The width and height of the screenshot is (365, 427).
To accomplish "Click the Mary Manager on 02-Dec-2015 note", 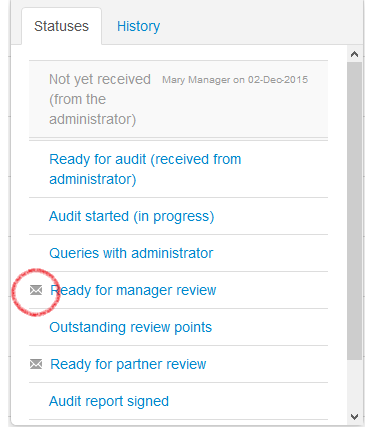I will (235, 80).
